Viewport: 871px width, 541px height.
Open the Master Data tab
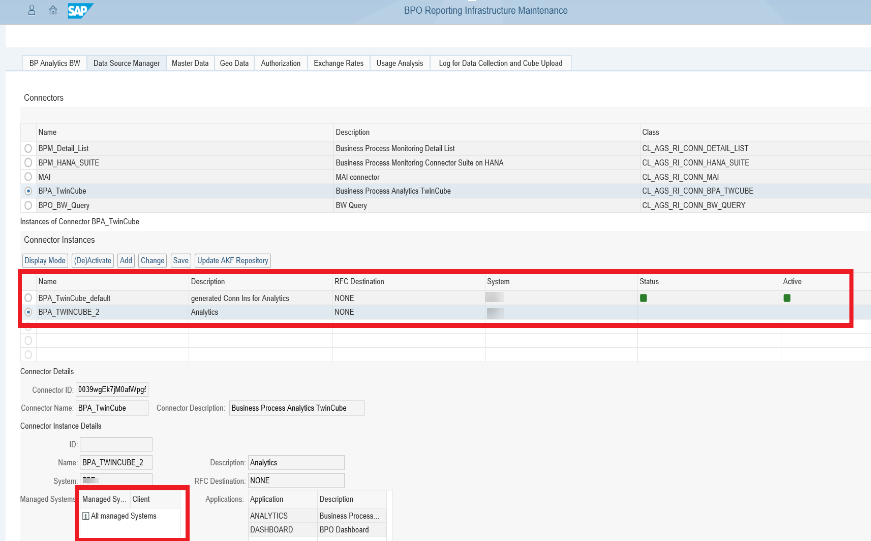point(190,63)
